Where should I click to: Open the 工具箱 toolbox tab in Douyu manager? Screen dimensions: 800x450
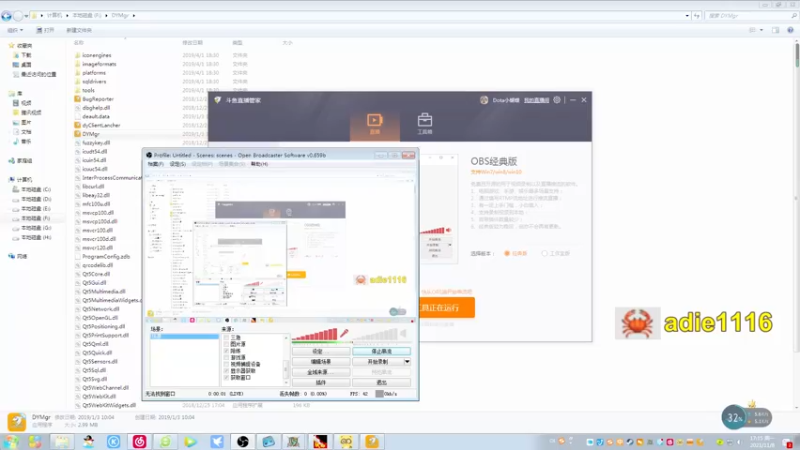(424, 124)
